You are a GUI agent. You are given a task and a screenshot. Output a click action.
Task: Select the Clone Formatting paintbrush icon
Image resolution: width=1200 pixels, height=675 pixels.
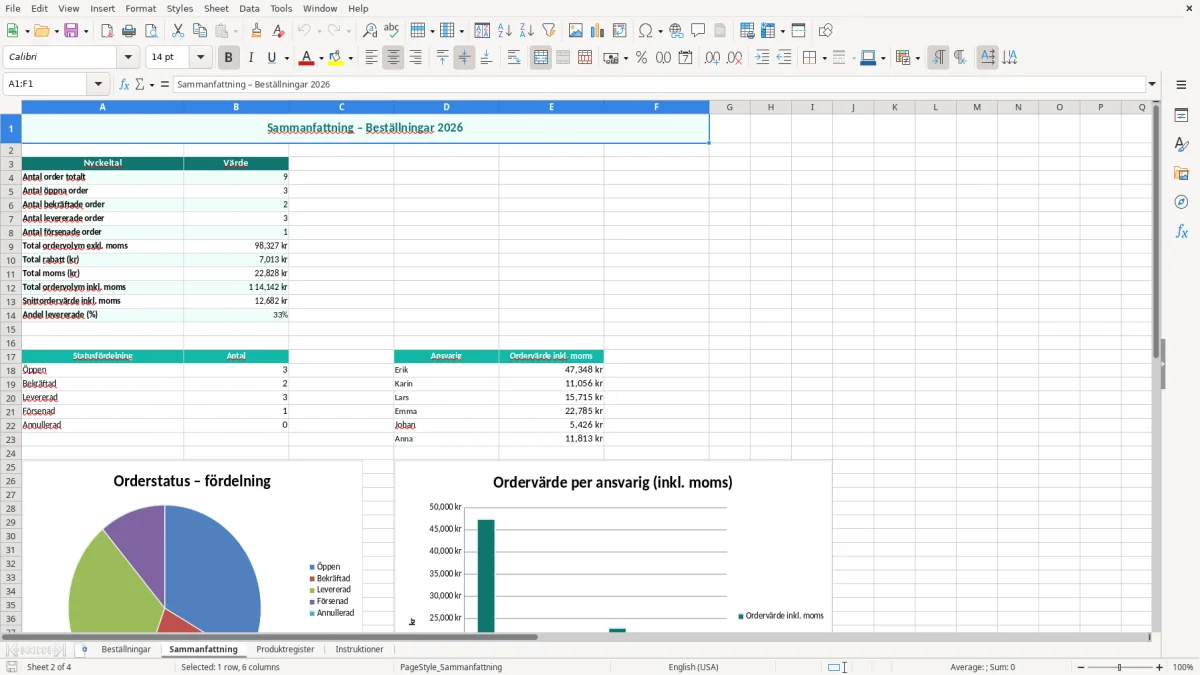pyautogui.click(x=256, y=31)
